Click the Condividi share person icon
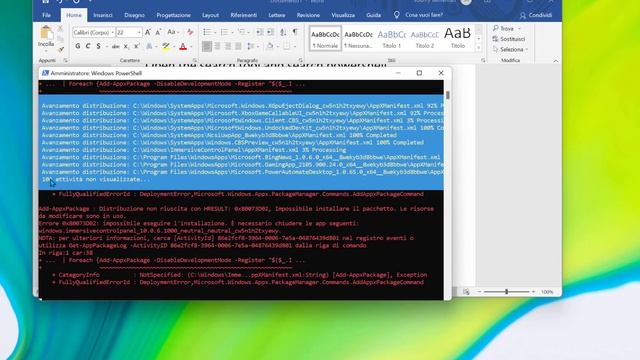This screenshot has width=640, height=360. [x=523, y=16]
